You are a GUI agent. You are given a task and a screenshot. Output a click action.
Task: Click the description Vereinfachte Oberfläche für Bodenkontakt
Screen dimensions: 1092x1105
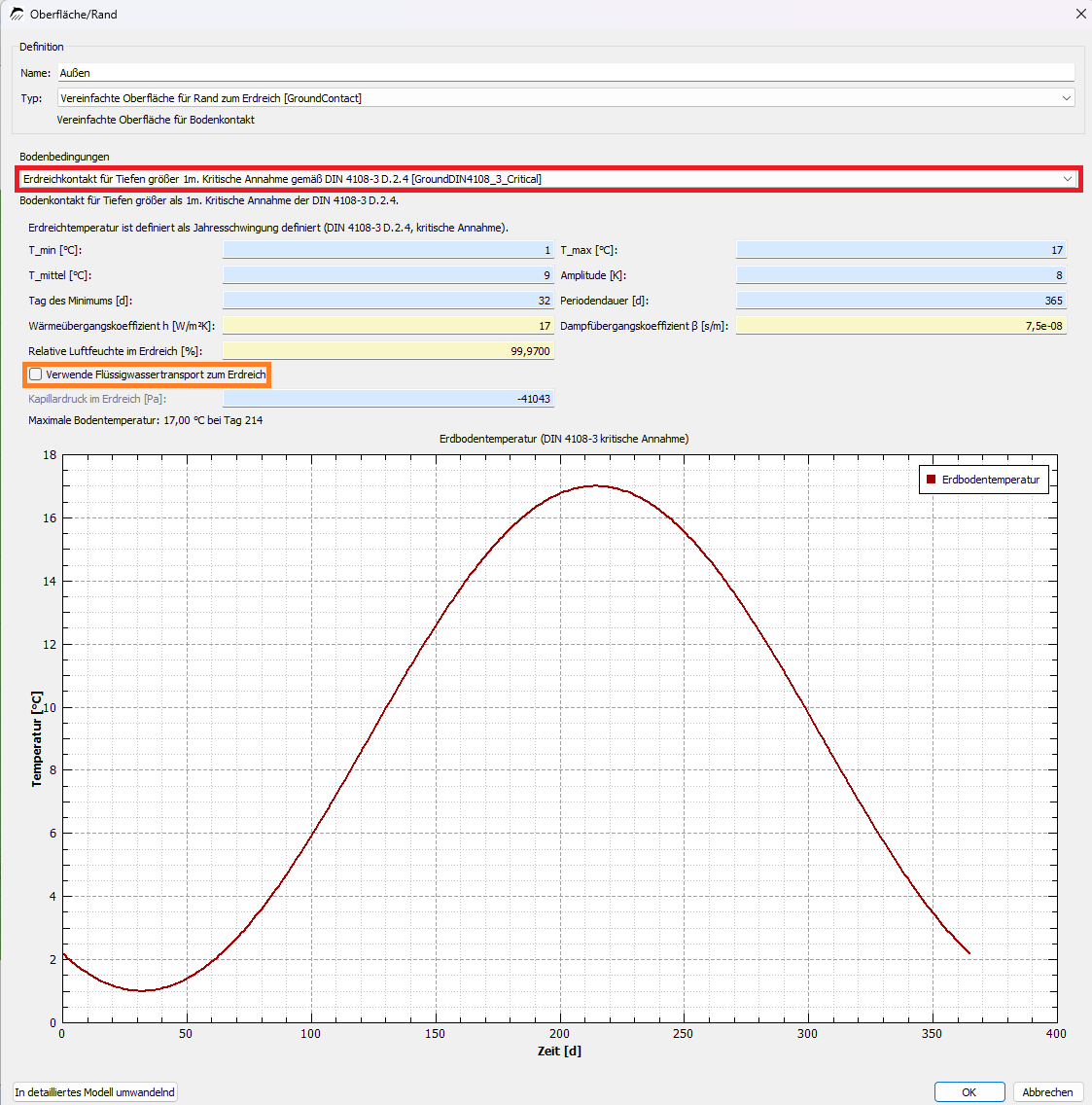click(x=156, y=120)
